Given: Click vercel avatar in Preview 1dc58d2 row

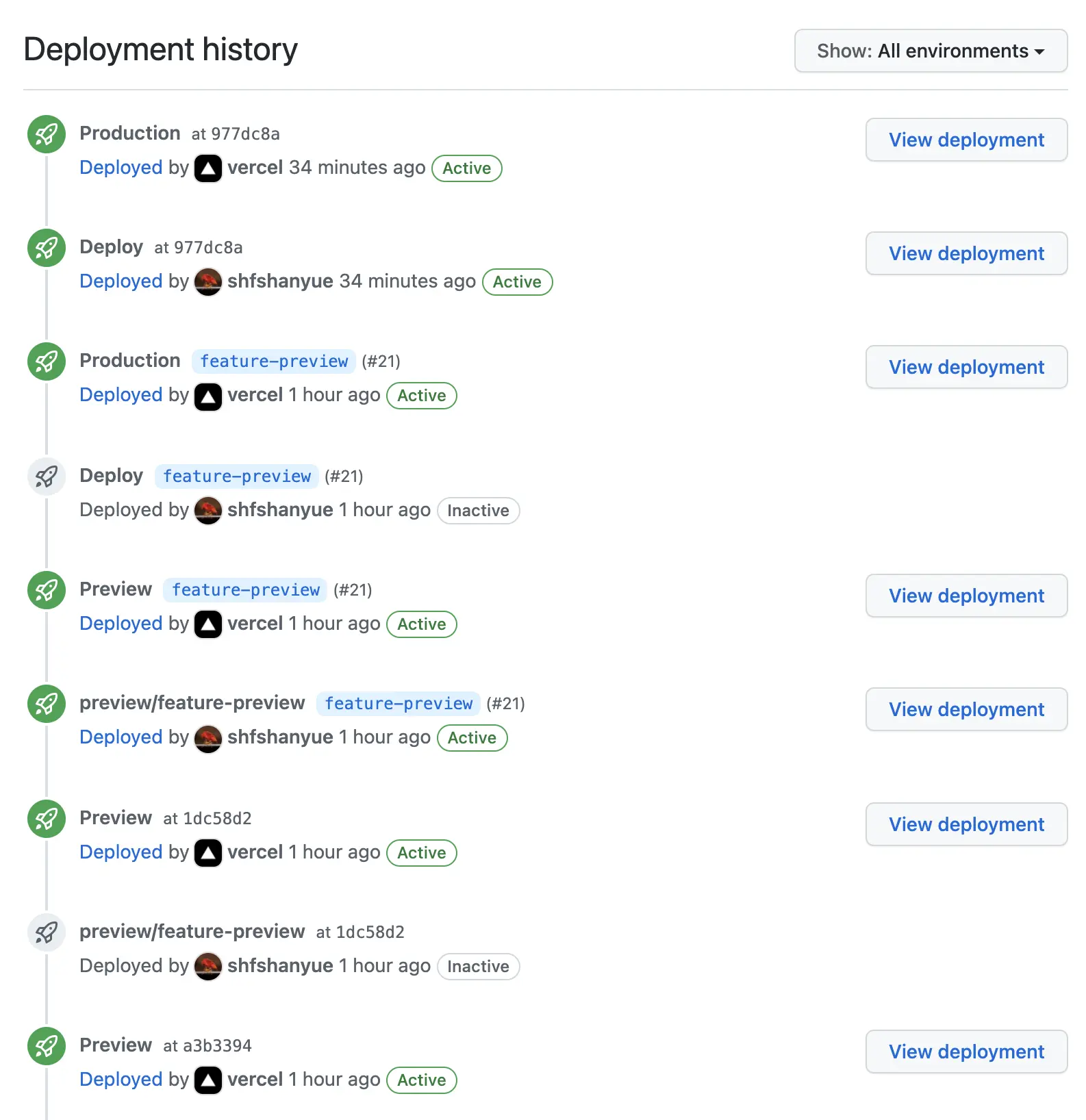Looking at the screenshot, I should coord(208,853).
